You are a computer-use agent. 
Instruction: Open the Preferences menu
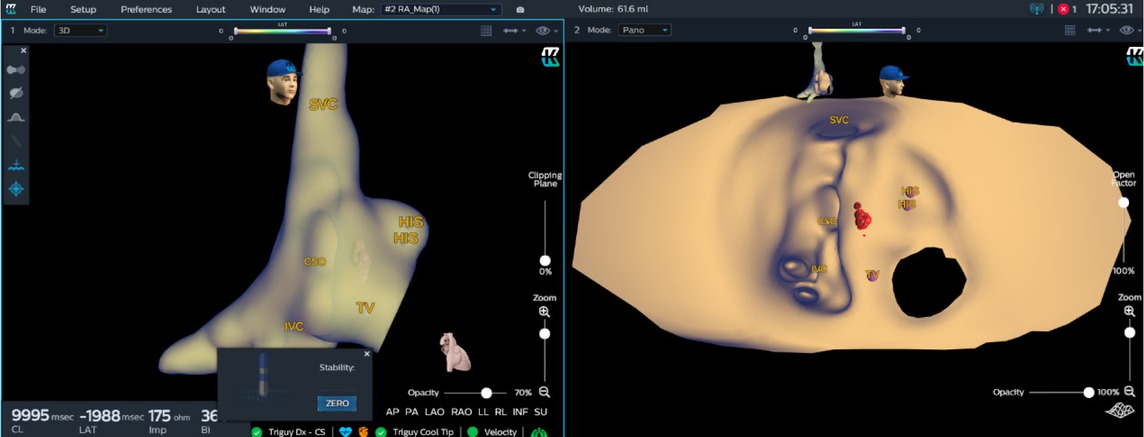click(147, 9)
